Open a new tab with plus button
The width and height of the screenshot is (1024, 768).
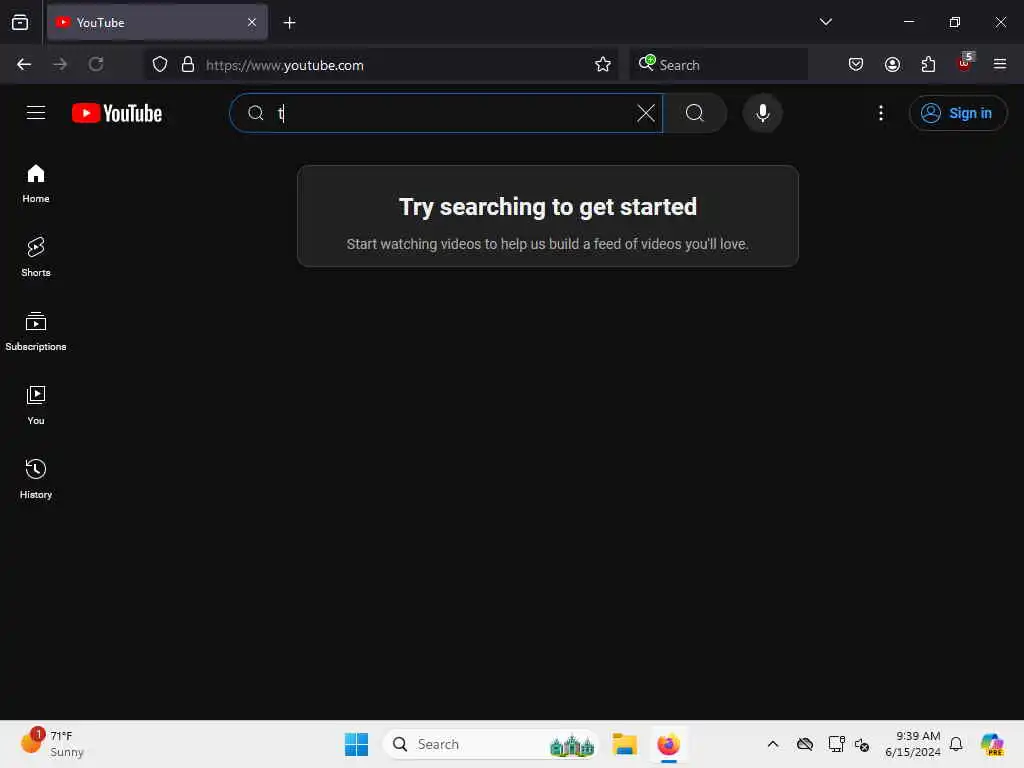click(289, 23)
